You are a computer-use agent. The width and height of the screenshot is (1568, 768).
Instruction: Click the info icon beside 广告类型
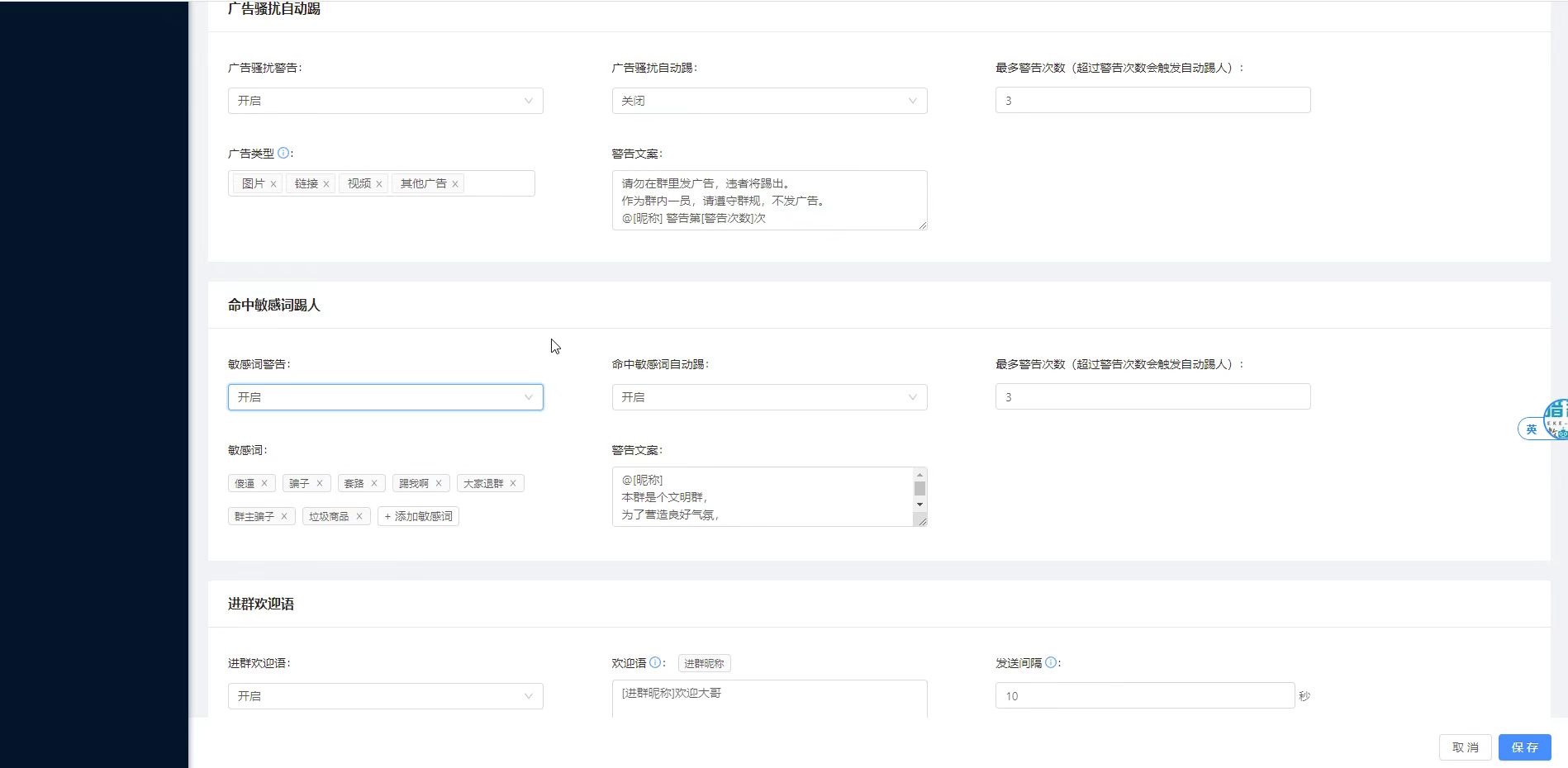pos(283,153)
